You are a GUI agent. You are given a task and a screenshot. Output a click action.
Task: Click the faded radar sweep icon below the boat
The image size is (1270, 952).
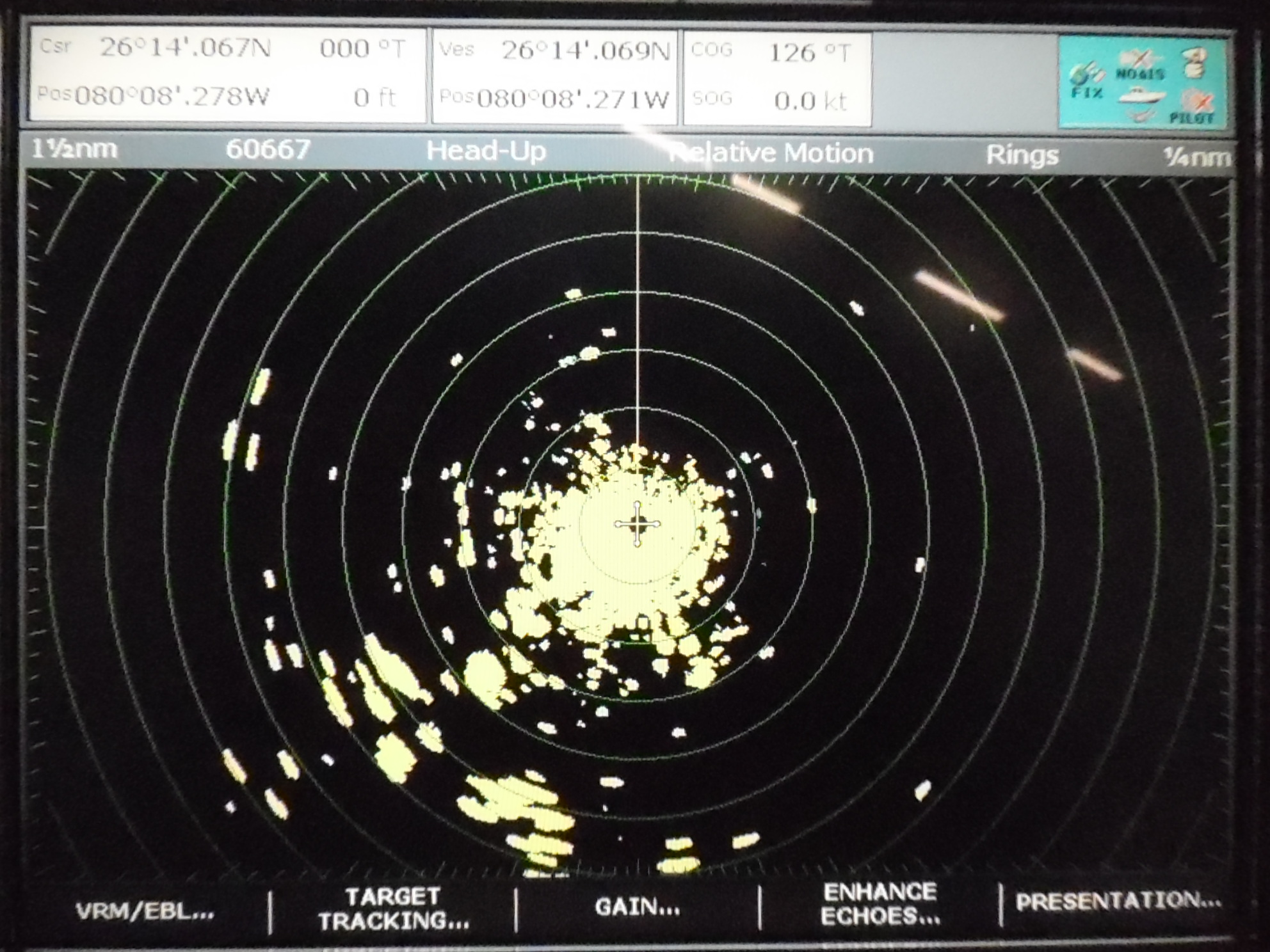click(1141, 116)
